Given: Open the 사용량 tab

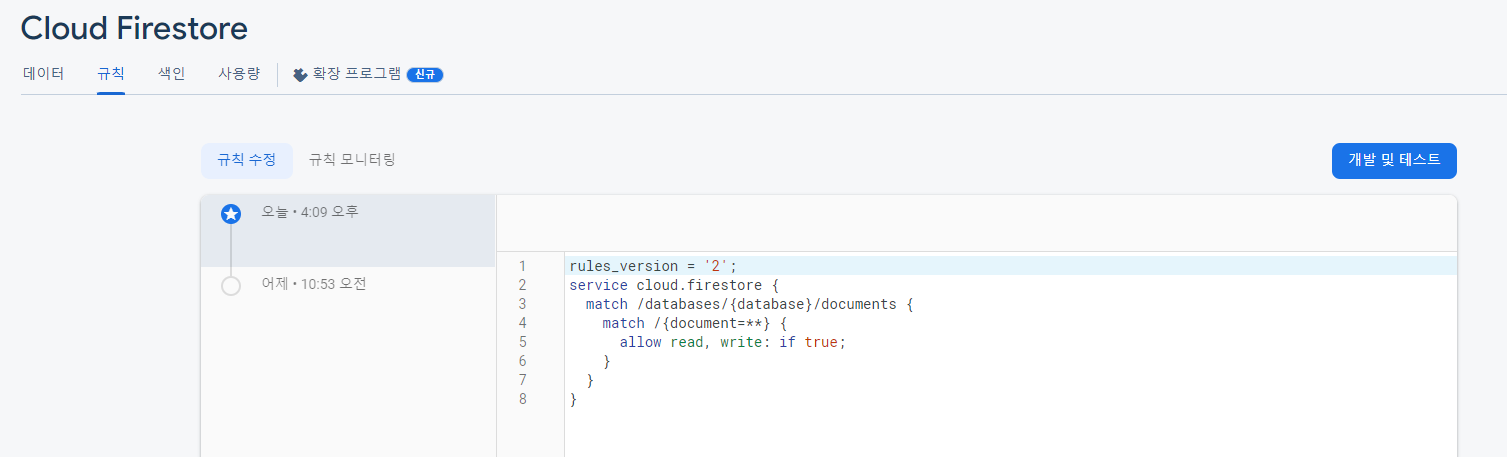Looking at the screenshot, I should pyautogui.click(x=239, y=74).
